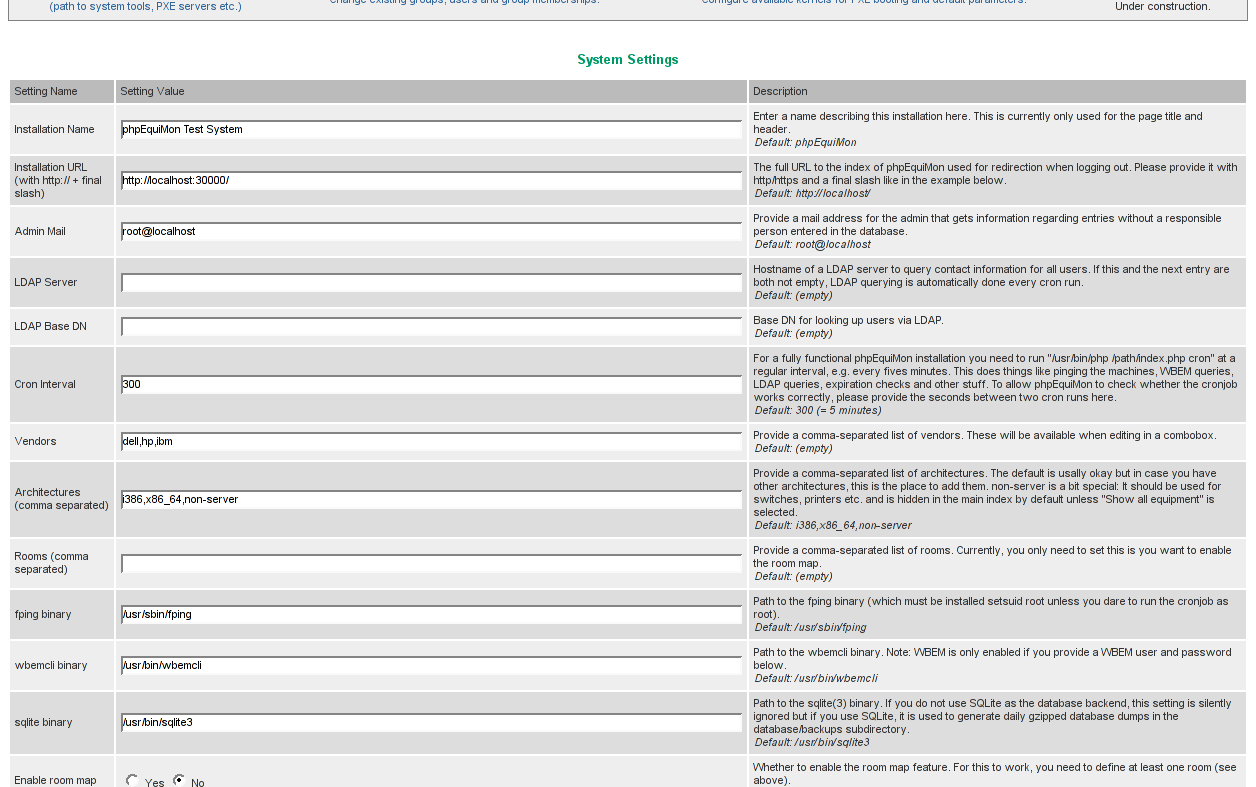Click the 'Enable room map' row label
This screenshot has height=787, width=1256.
(55, 780)
